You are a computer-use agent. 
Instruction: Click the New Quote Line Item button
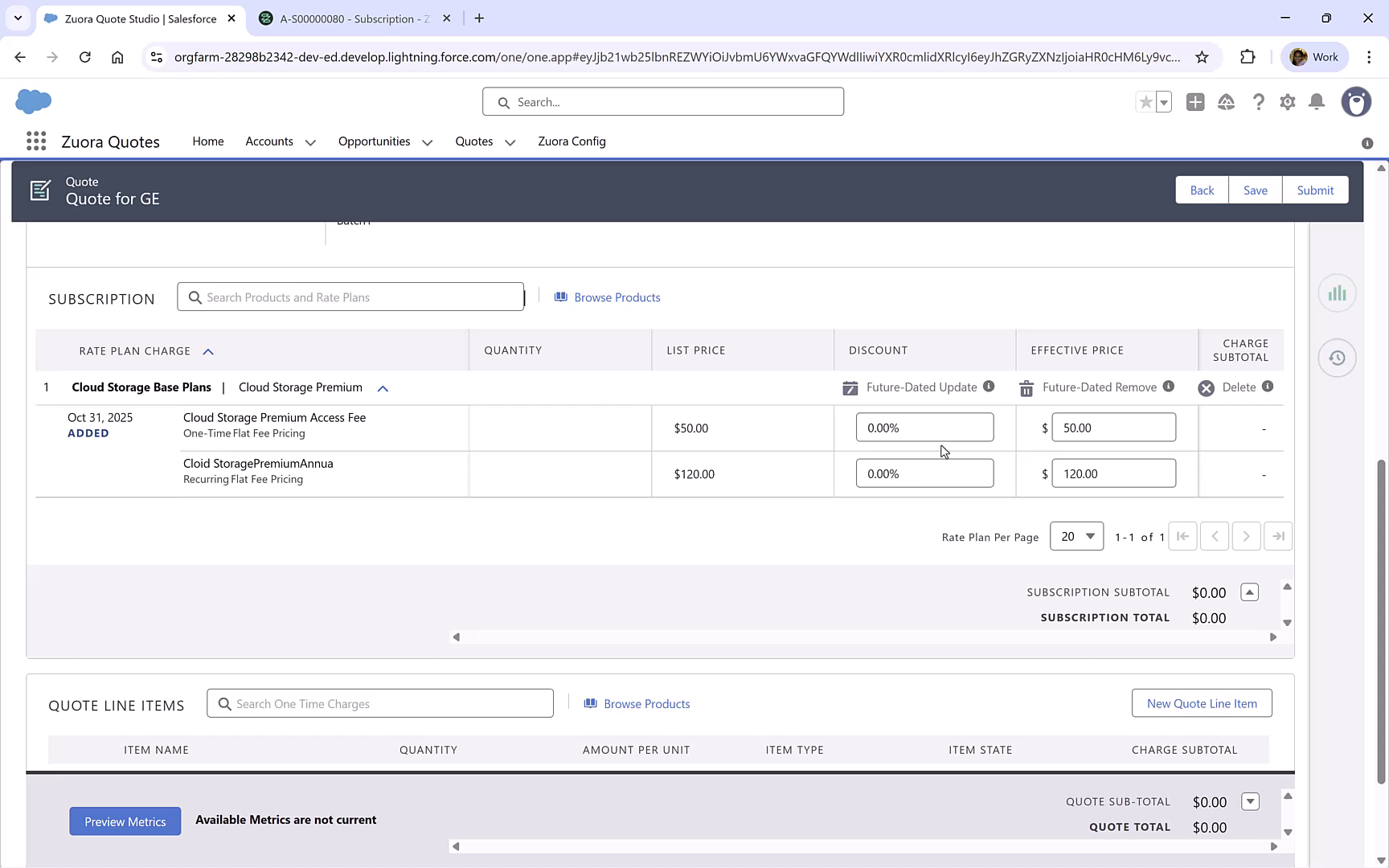pyautogui.click(x=1202, y=702)
